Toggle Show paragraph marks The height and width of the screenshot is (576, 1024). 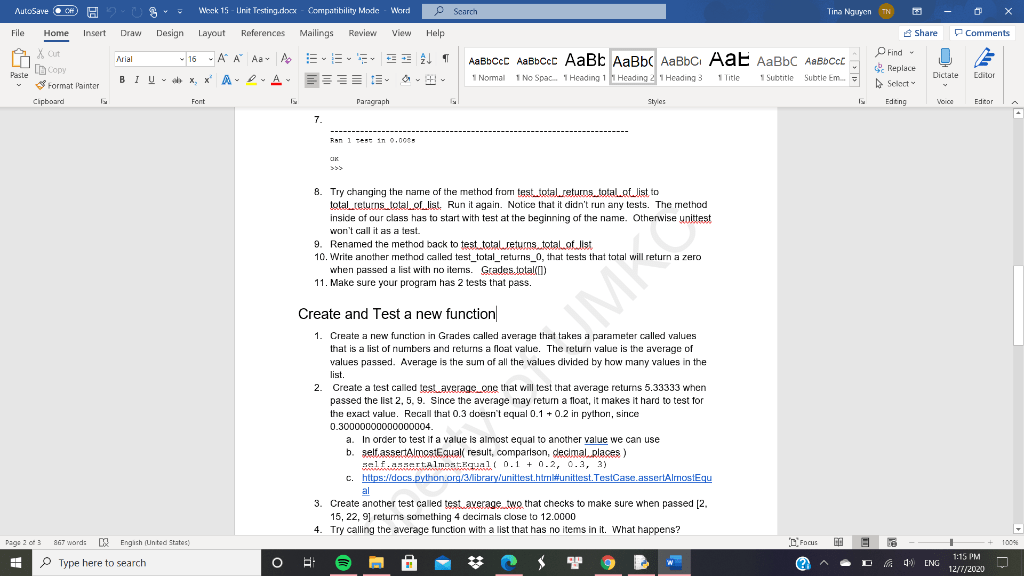point(445,59)
